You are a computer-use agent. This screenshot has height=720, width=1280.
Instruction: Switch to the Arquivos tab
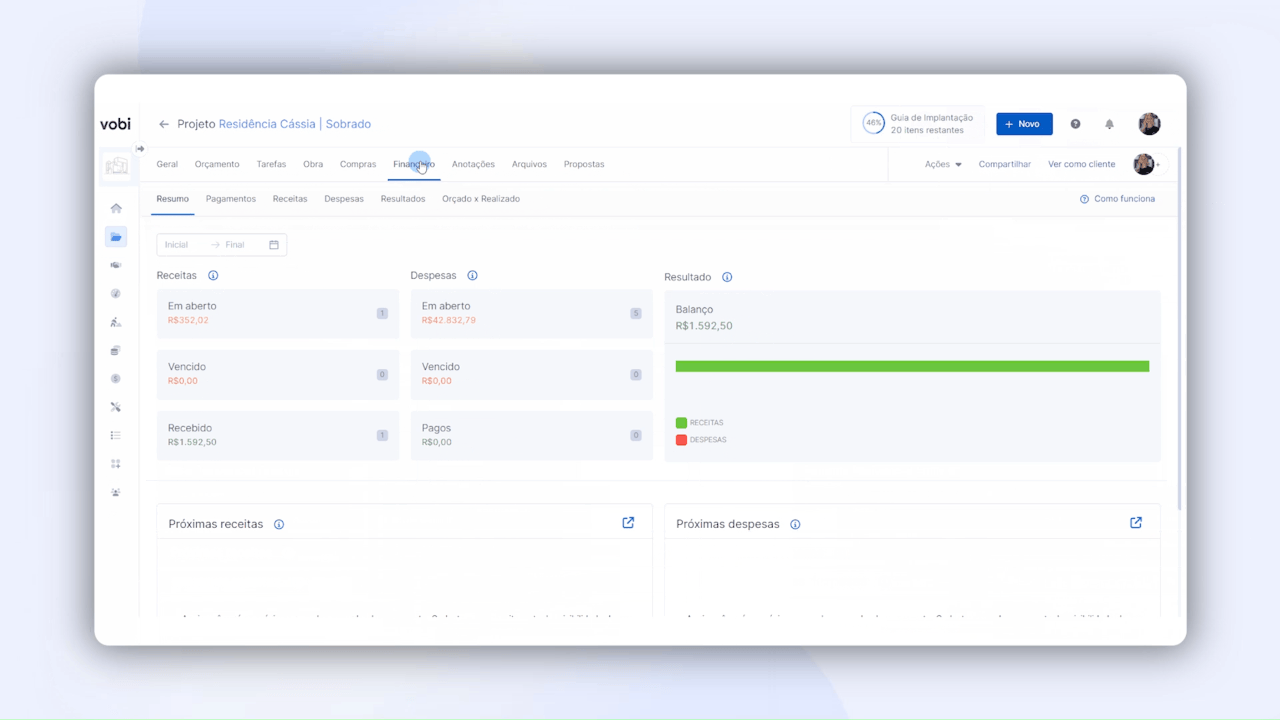(x=529, y=164)
